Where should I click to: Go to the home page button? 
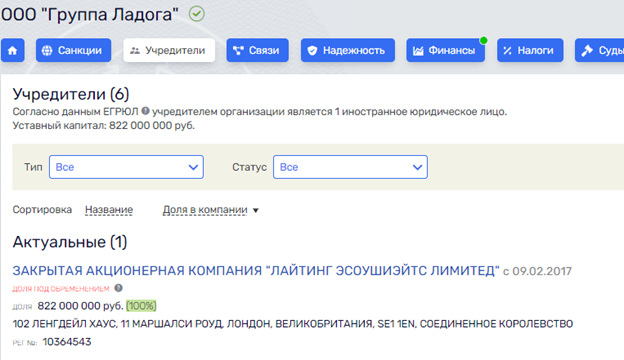tap(13, 50)
